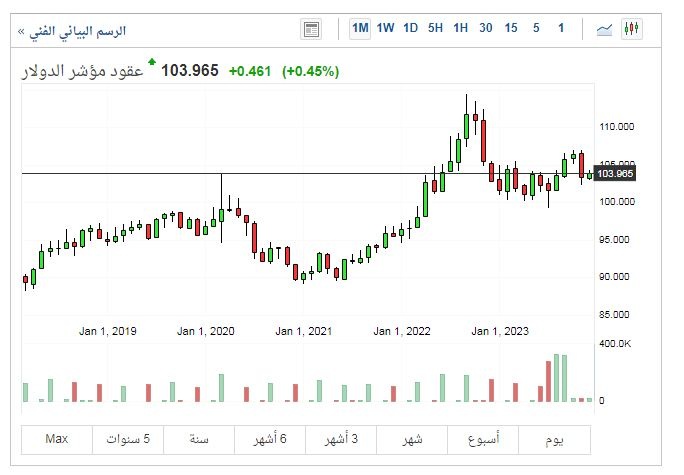
Task: Pick the 15 minute interval
Action: [x=511, y=28]
